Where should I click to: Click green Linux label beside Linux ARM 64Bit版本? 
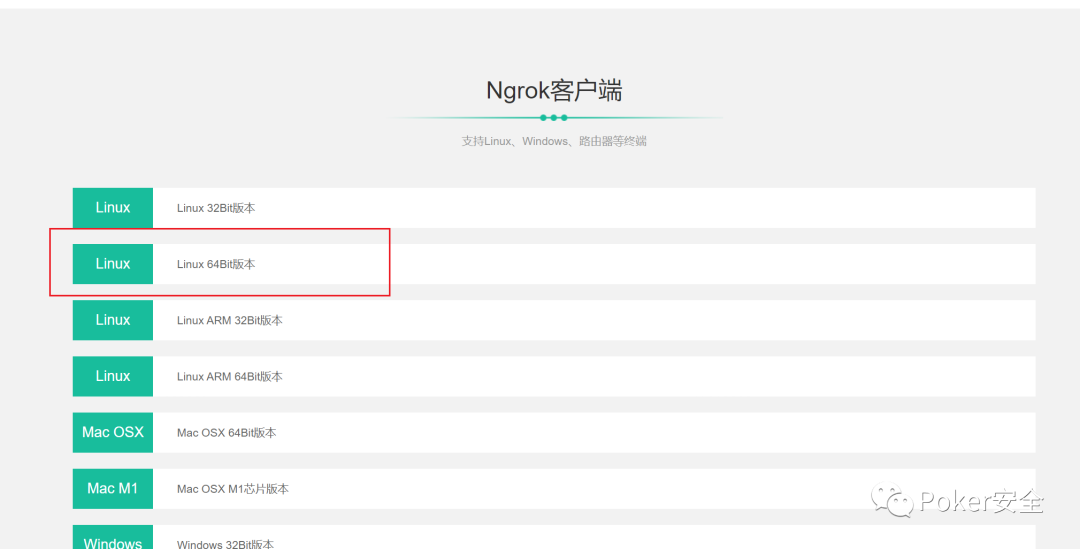tap(113, 377)
